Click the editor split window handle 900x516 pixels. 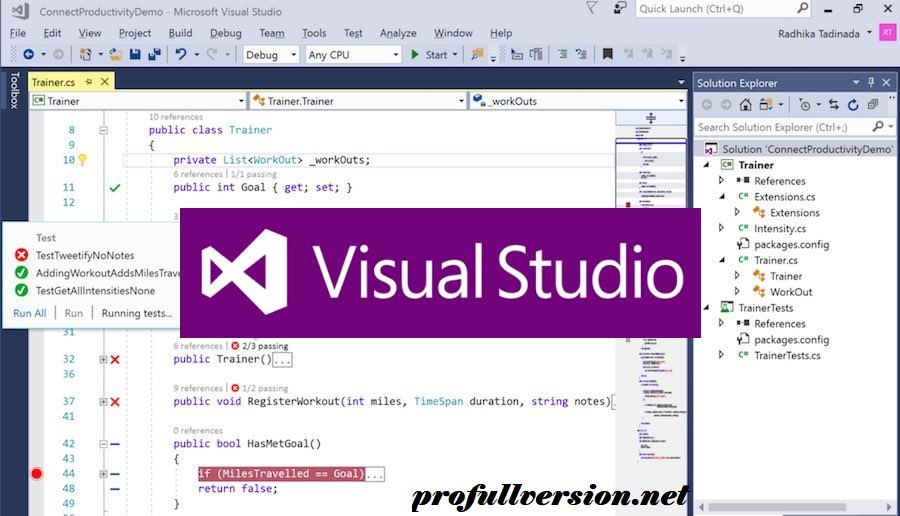[650, 118]
